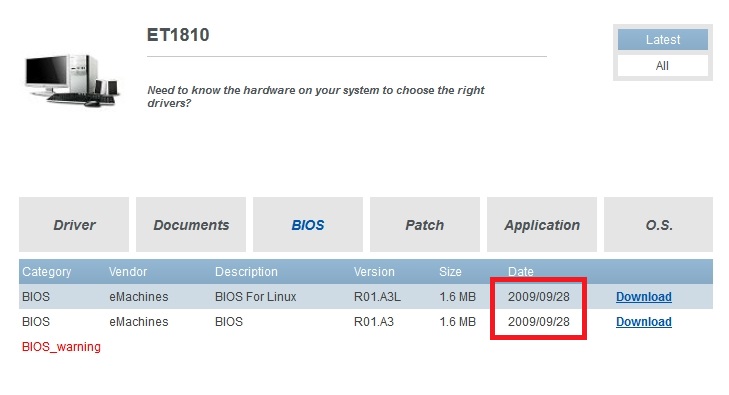Download the BIOS R01.A3 file
This screenshot has width=729, height=395.
(x=644, y=322)
